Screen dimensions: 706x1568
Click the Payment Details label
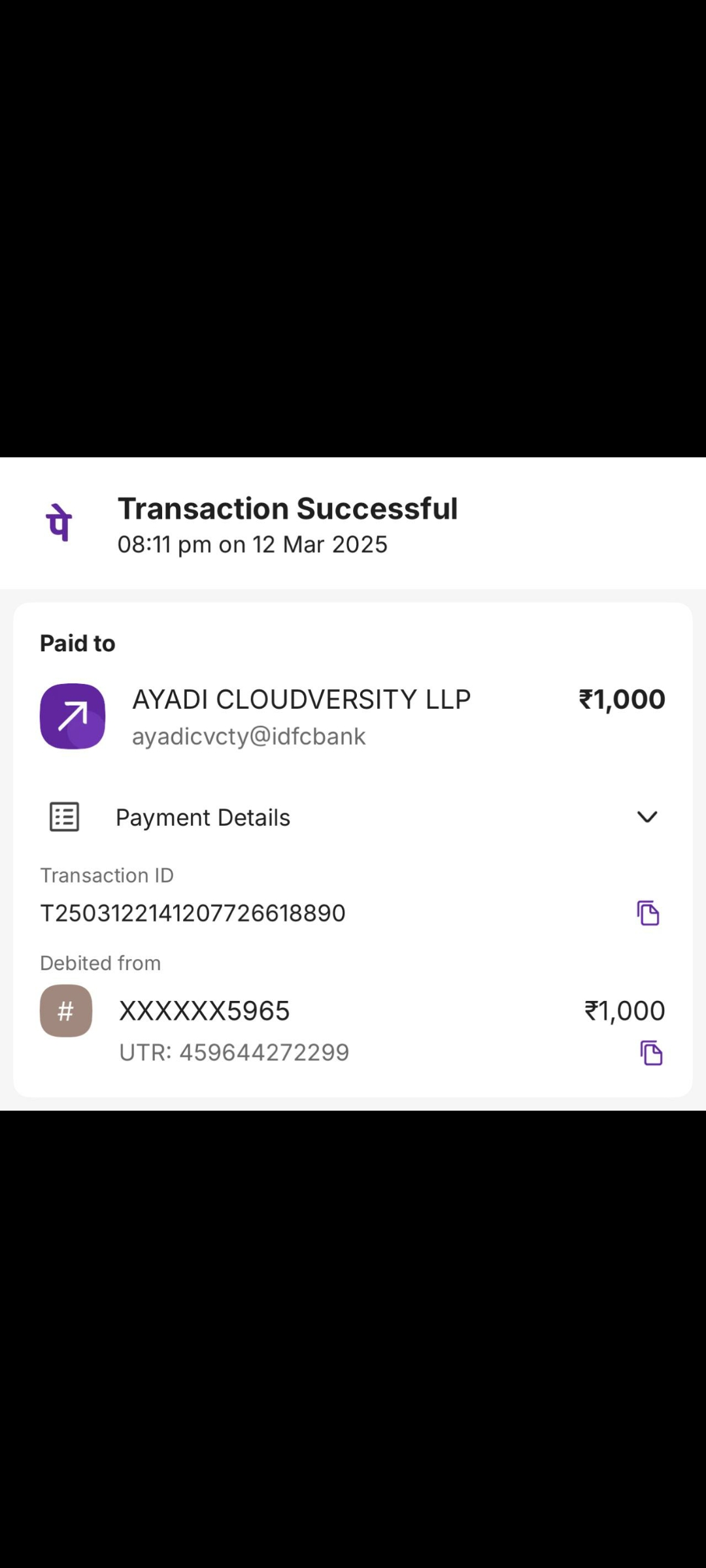203,817
